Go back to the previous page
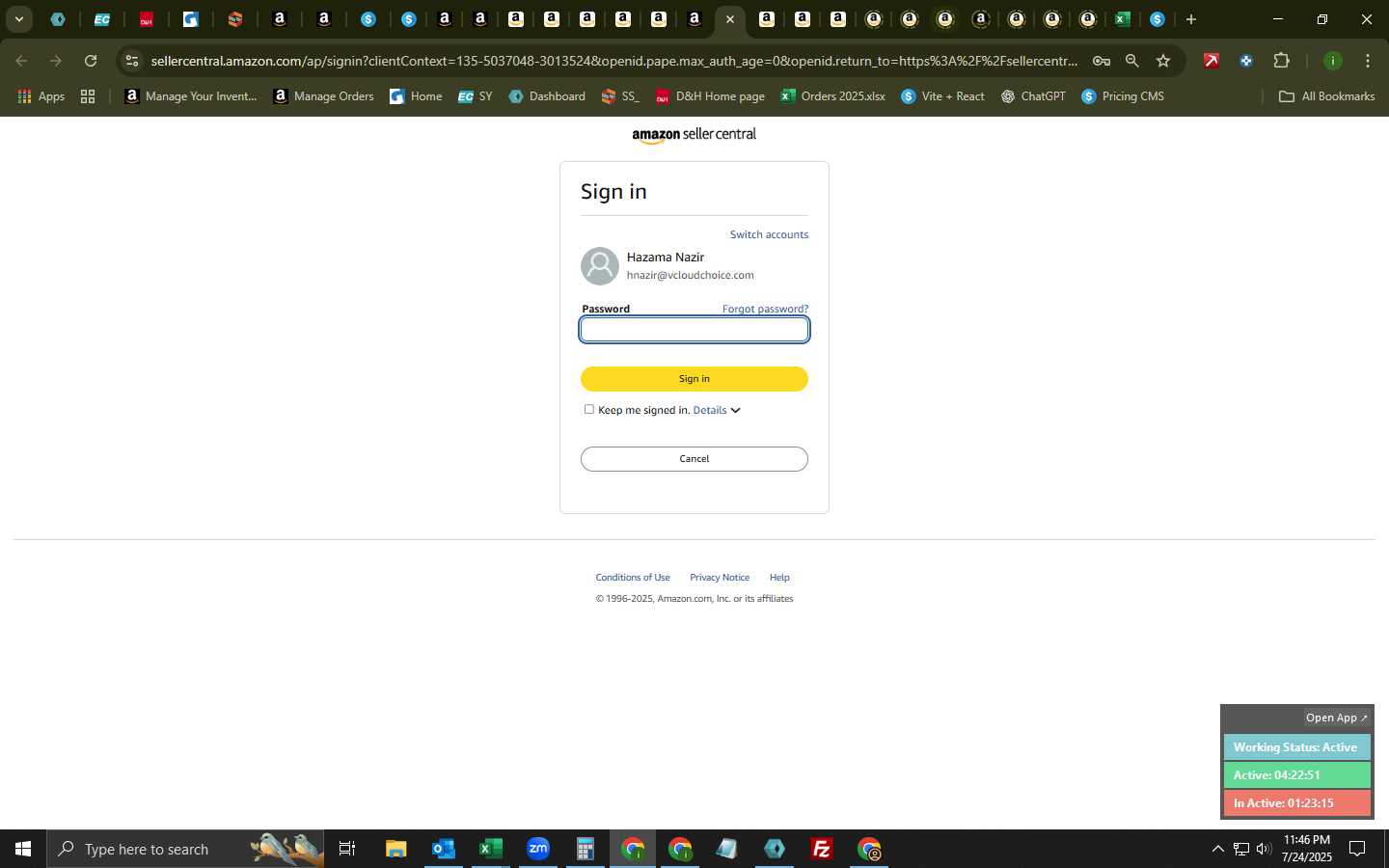 (21, 61)
